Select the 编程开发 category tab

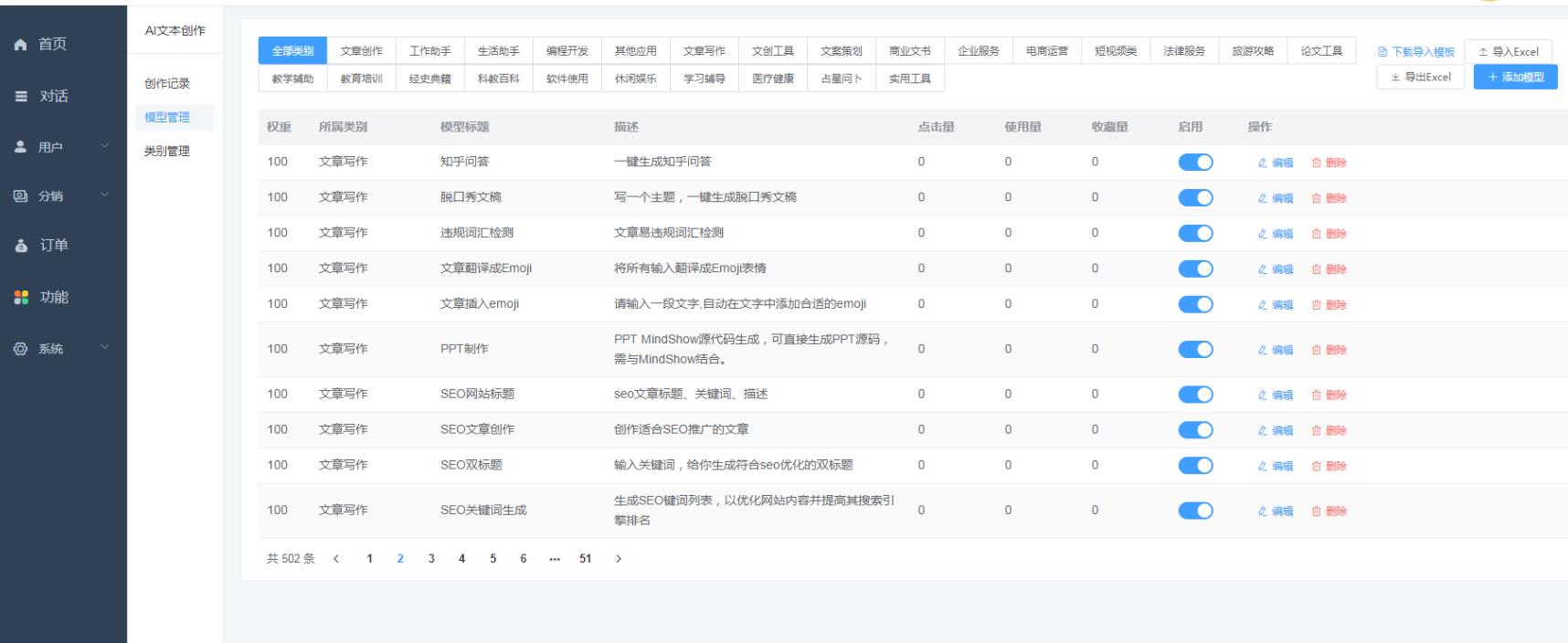(x=567, y=51)
